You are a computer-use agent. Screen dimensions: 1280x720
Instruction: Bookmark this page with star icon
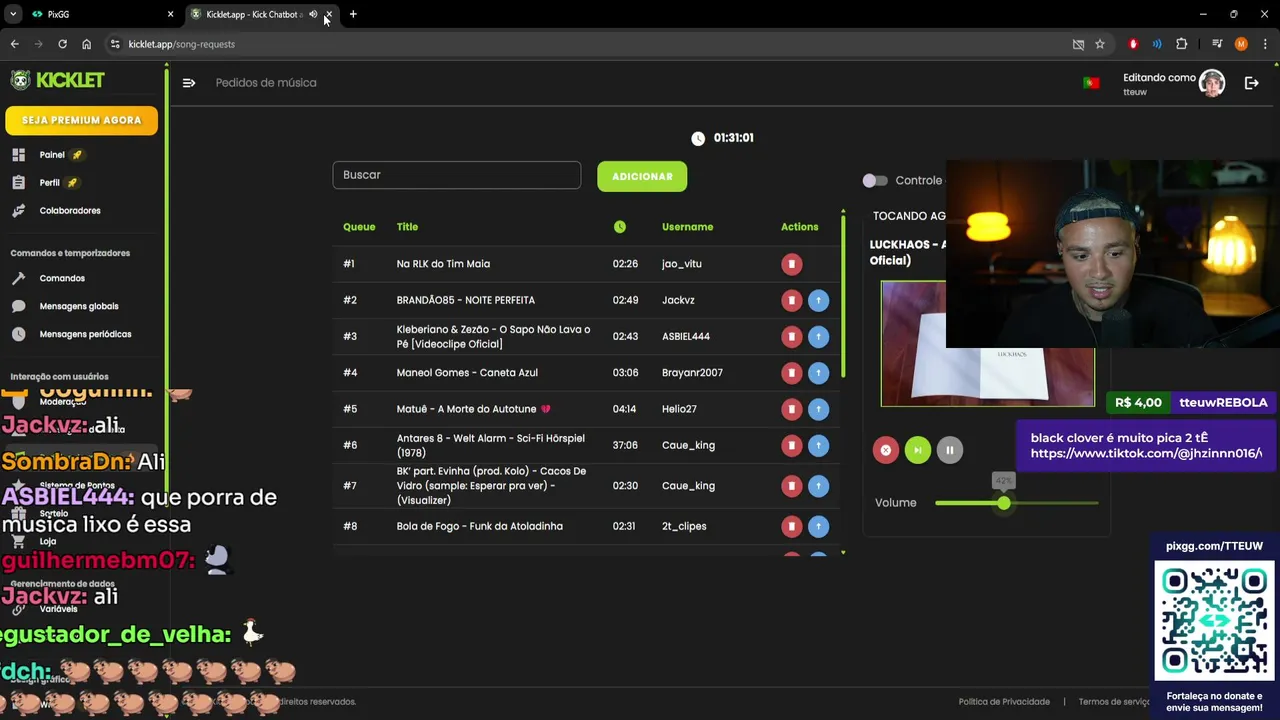click(x=1100, y=44)
